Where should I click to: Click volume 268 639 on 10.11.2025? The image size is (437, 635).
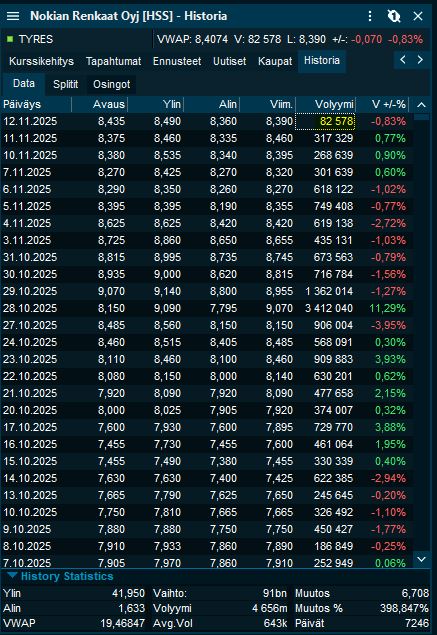[333, 156]
